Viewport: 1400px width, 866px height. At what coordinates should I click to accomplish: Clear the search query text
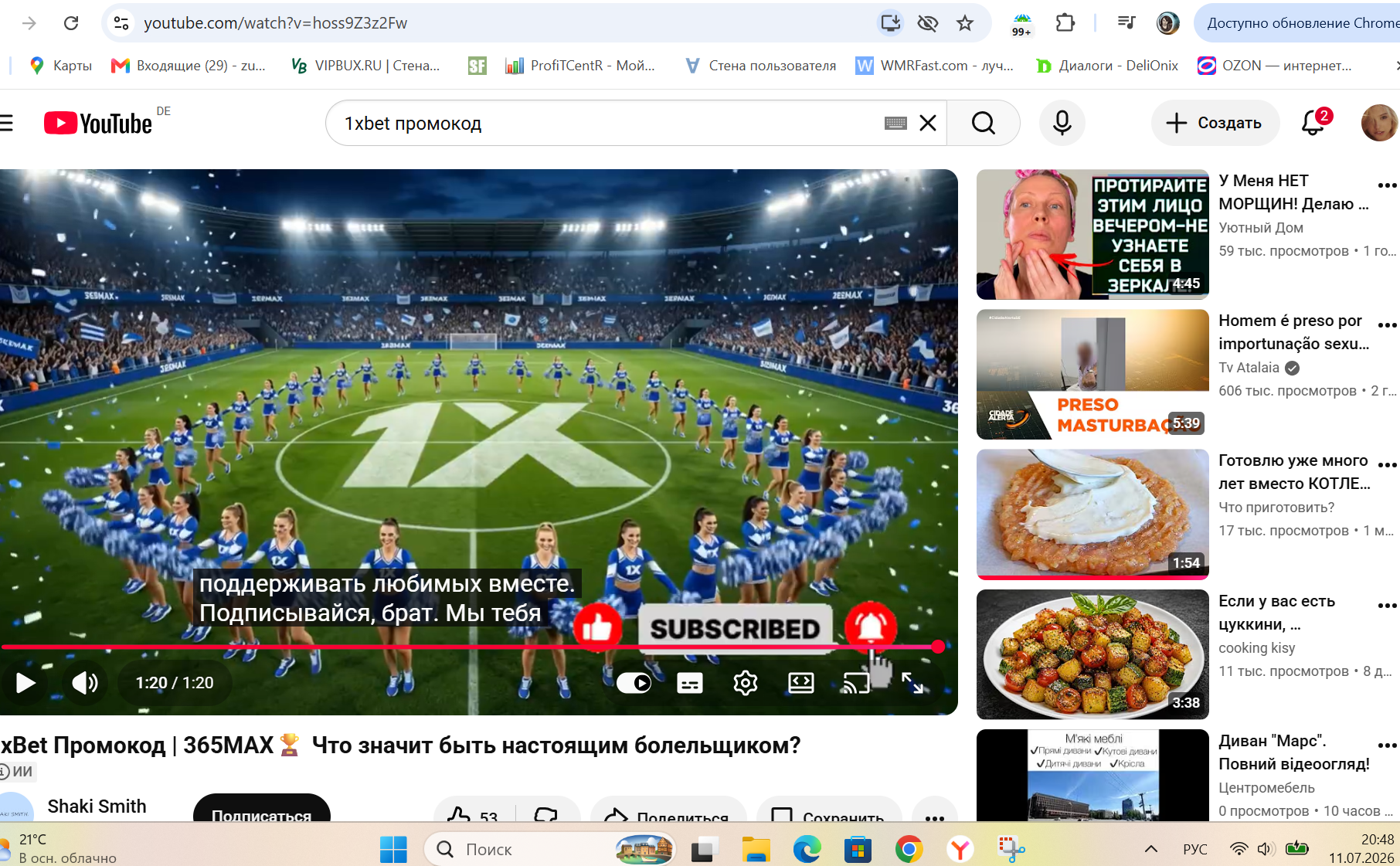[x=928, y=123]
